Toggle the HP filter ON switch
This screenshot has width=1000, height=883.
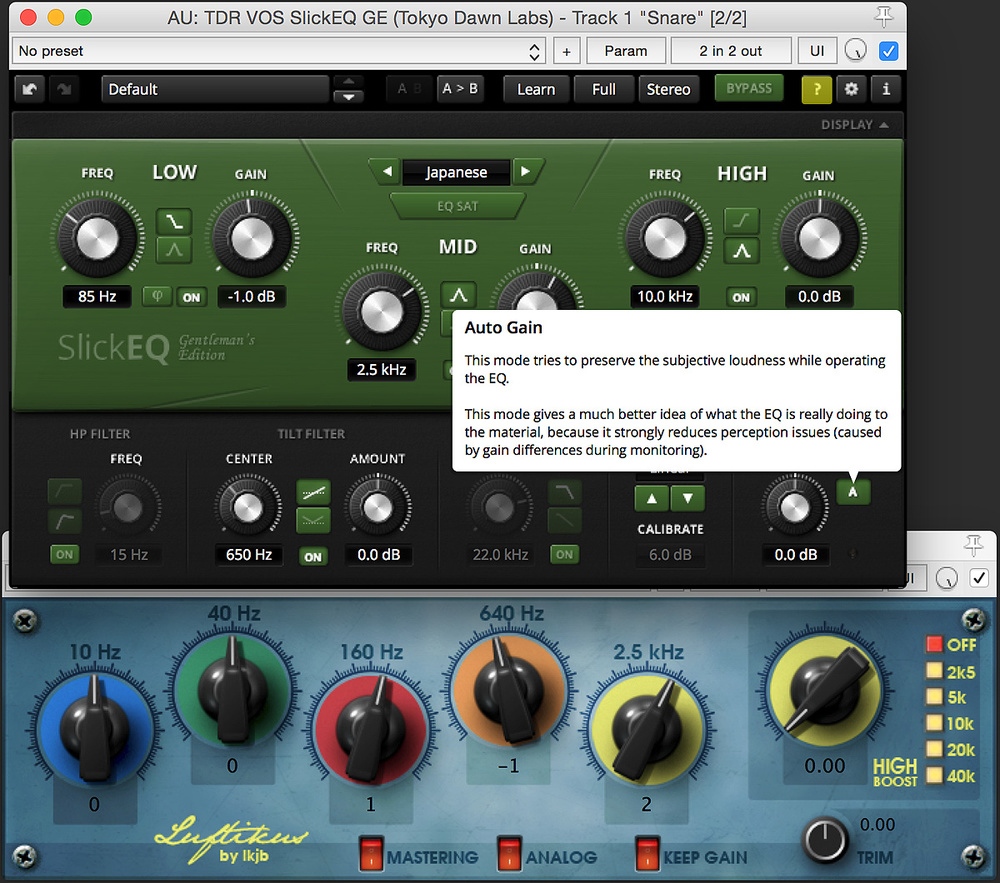64,555
